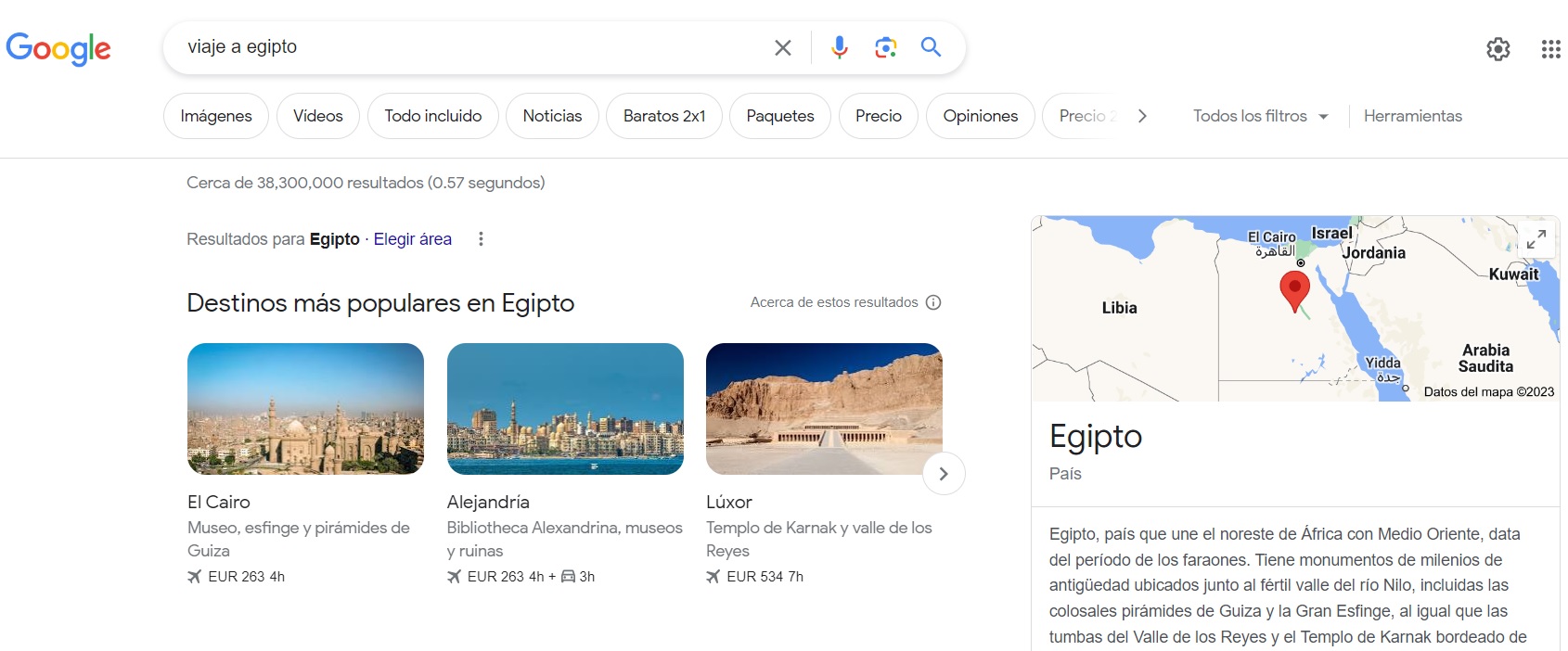Click 'Destinos más populares en Egipto' heading
The image size is (1568, 651).
coord(380,303)
